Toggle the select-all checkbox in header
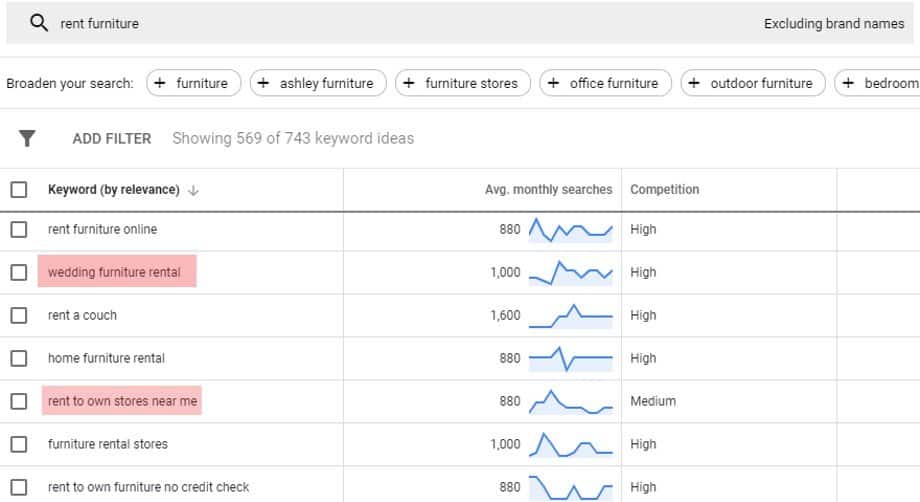Image resolution: width=920 pixels, height=502 pixels. pyautogui.click(x=19, y=190)
